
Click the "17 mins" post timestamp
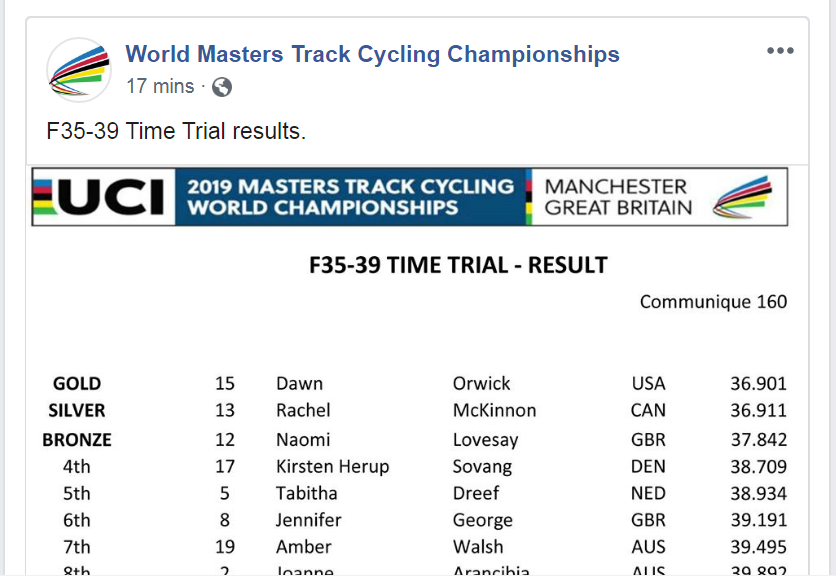(160, 87)
